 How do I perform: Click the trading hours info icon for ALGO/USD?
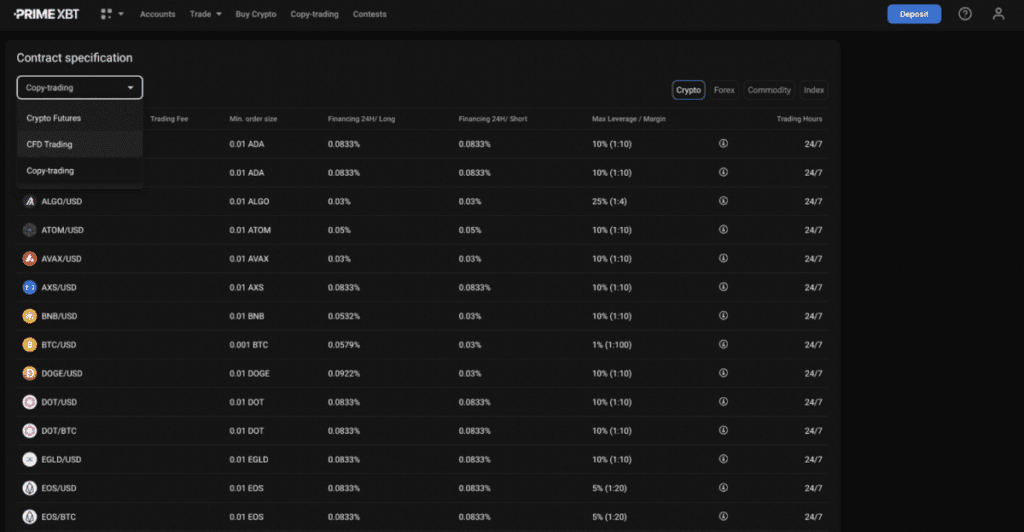(x=723, y=201)
